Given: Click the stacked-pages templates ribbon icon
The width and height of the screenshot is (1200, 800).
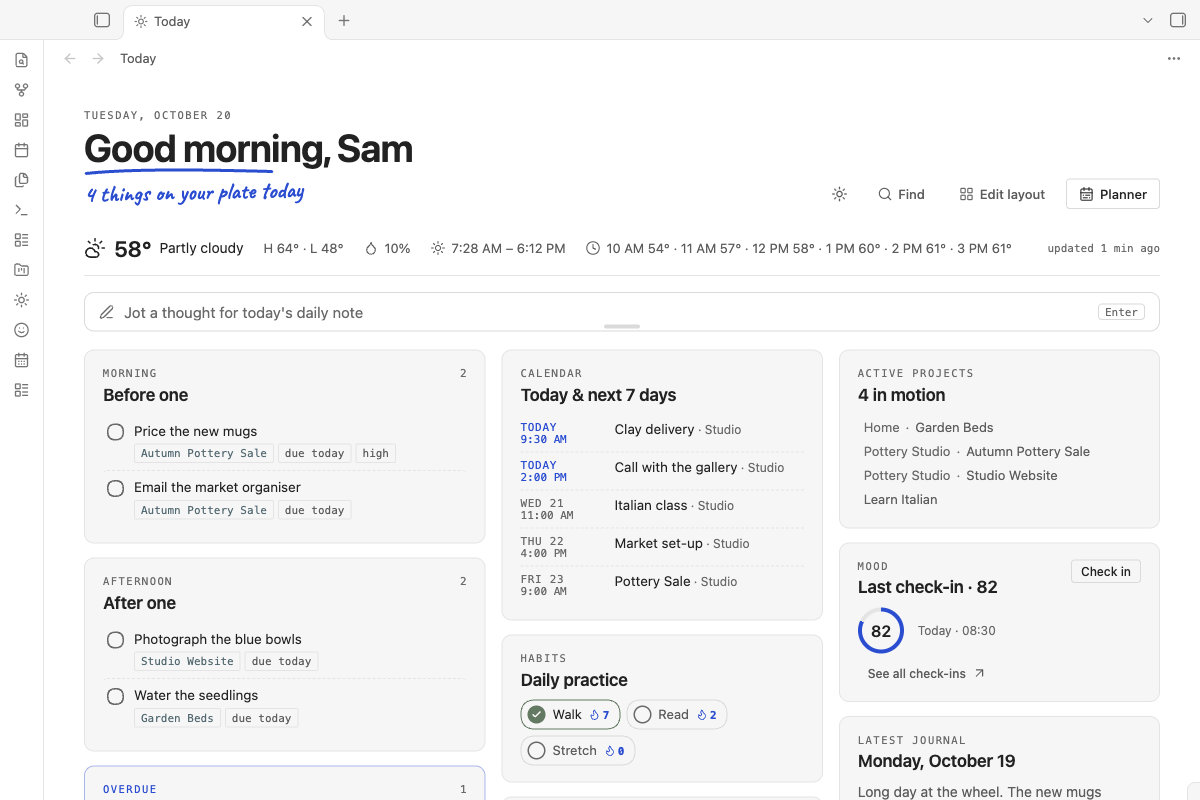Looking at the screenshot, I should [22, 180].
